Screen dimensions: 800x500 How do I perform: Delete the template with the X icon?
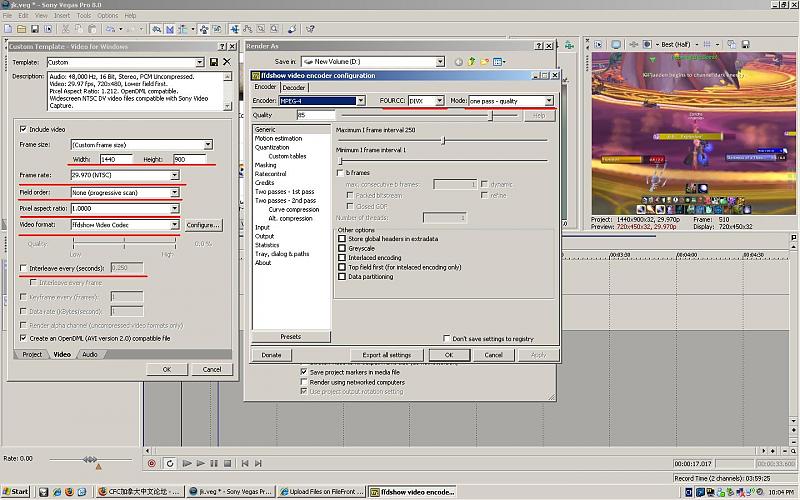[x=227, y=62]
